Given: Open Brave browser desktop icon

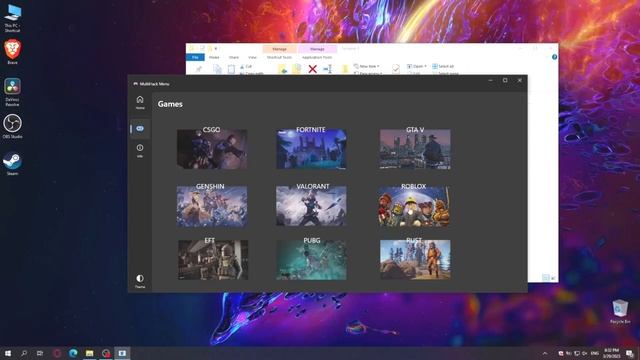Looking at the screenshot, I should point(12,51).
